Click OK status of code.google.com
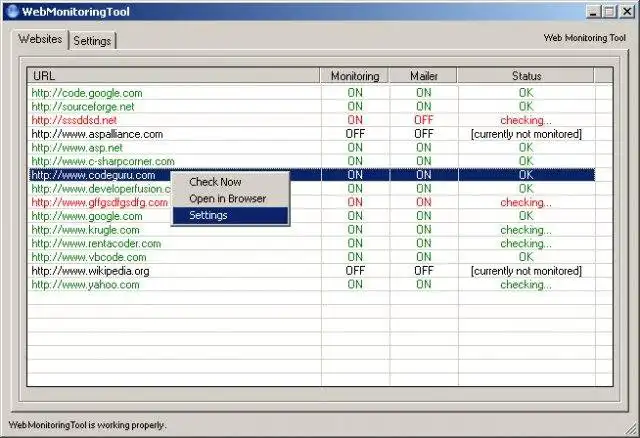Screen dimensions: 640x438 pyautogui.click(x=526, y=93)
